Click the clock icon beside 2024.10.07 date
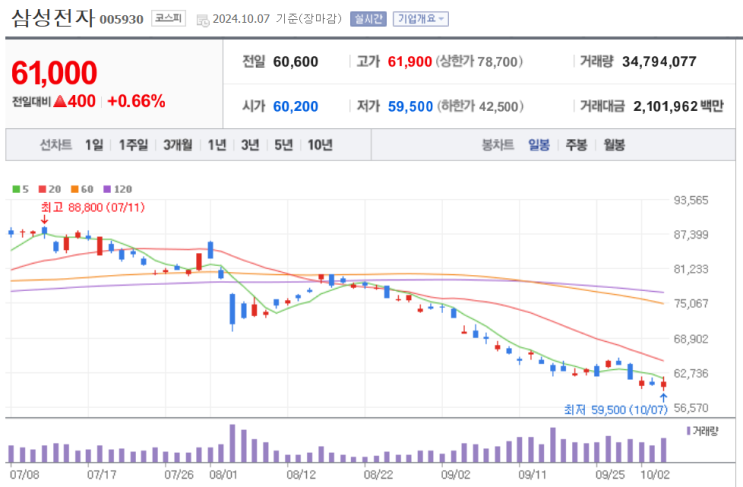743x487 pixels. [203, 20]
